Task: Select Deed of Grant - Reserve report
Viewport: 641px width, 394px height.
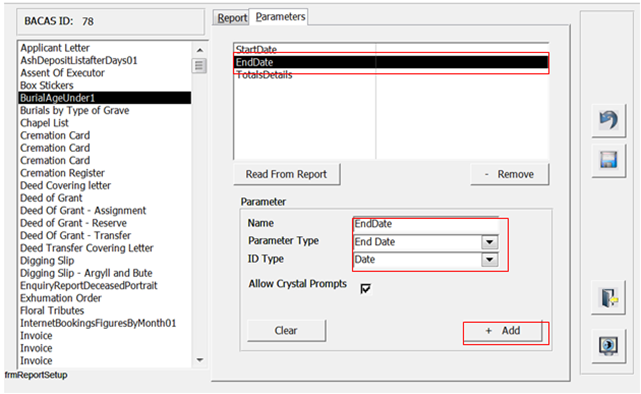Action: coord(105,223)
